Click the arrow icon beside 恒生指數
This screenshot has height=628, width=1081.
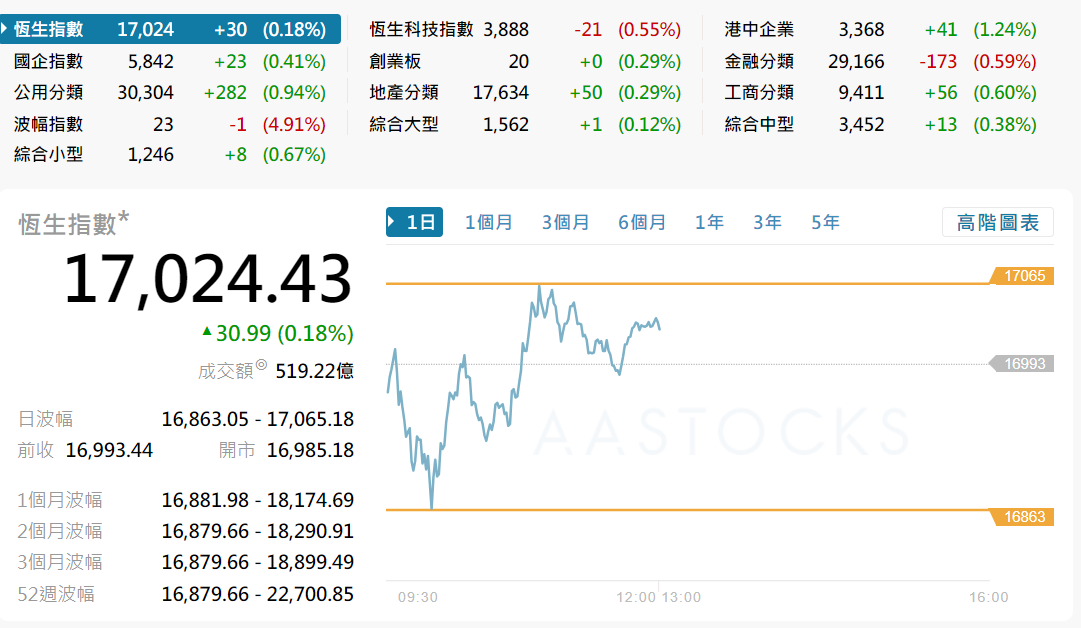(x=6, y=29)
